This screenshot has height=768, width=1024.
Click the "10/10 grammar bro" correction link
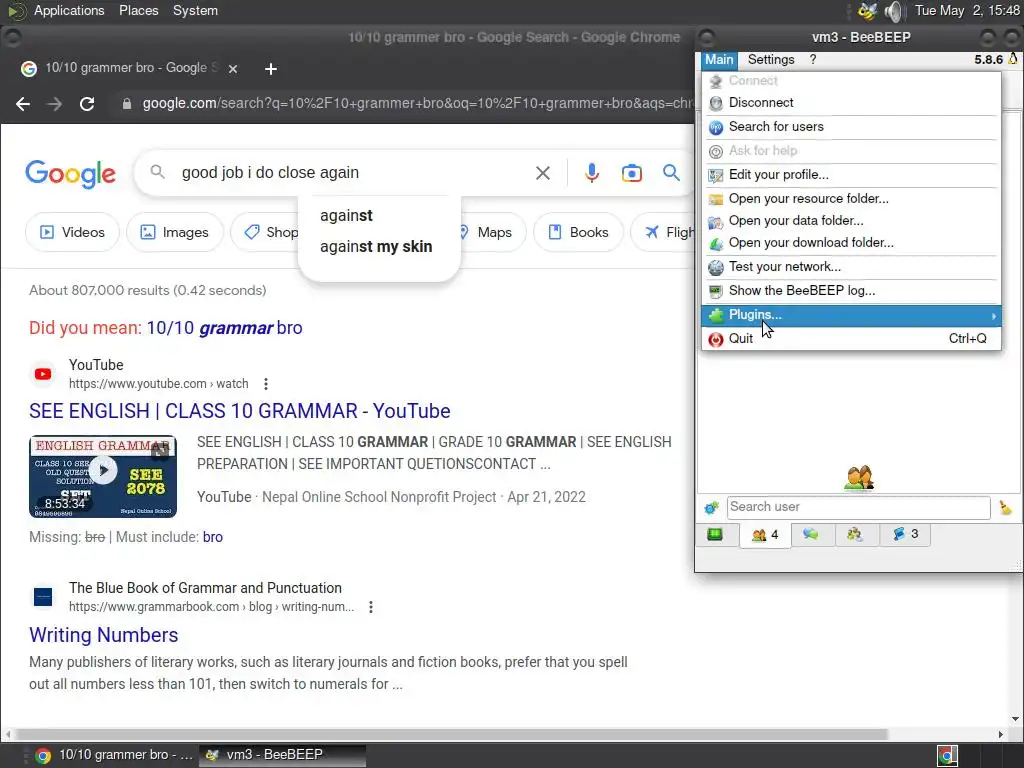[x=225, y=328]
